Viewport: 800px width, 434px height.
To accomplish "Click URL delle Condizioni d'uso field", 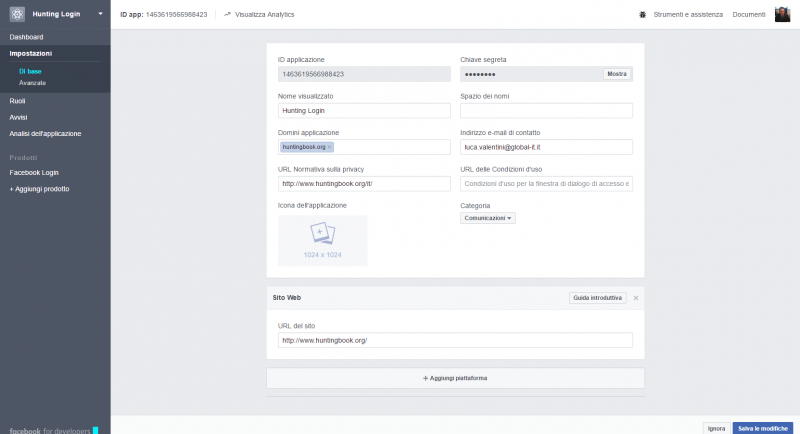I will (546, 184).
